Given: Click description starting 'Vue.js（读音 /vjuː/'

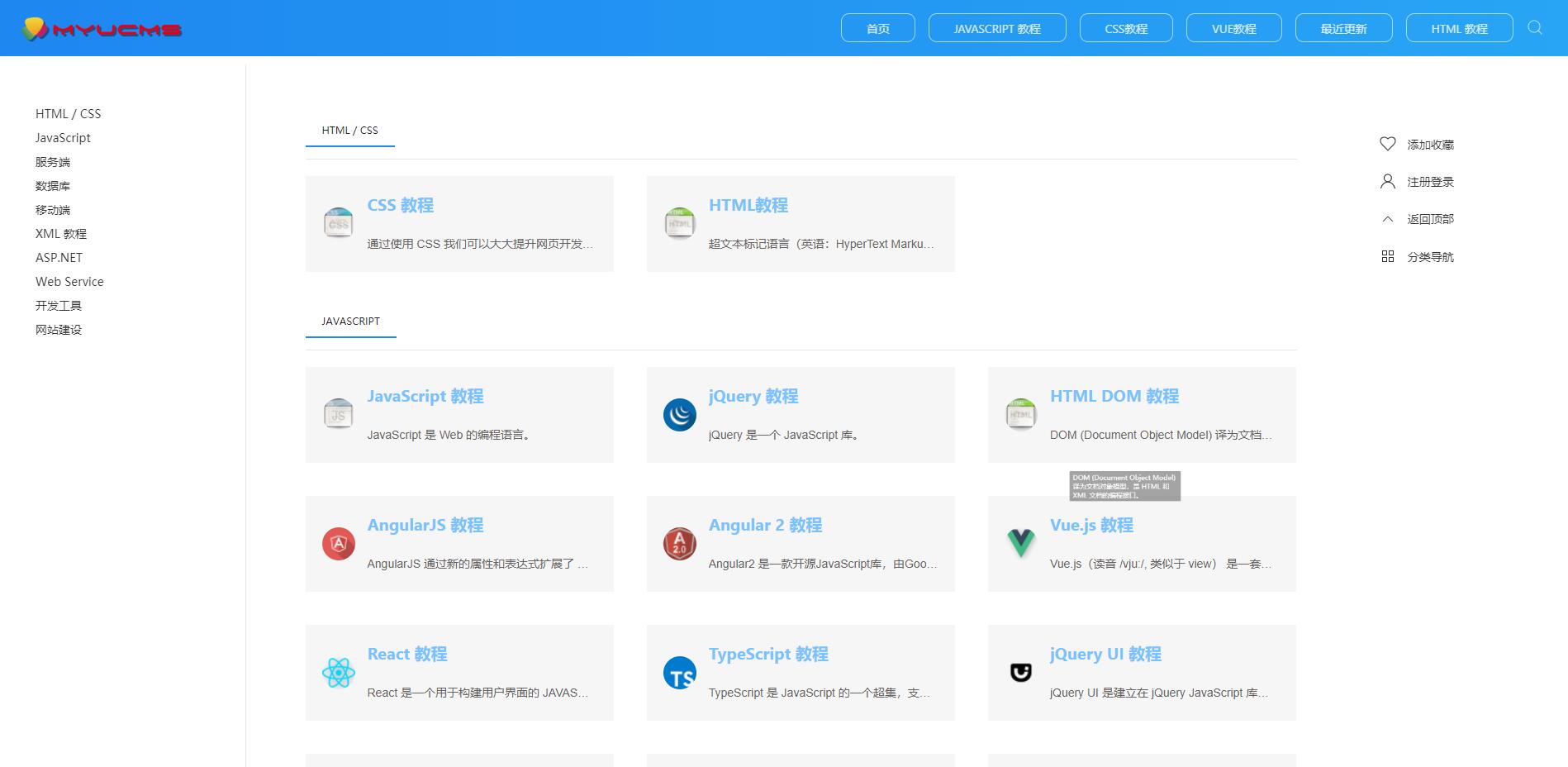Looking at the screenshot, I should point(1161,564).
